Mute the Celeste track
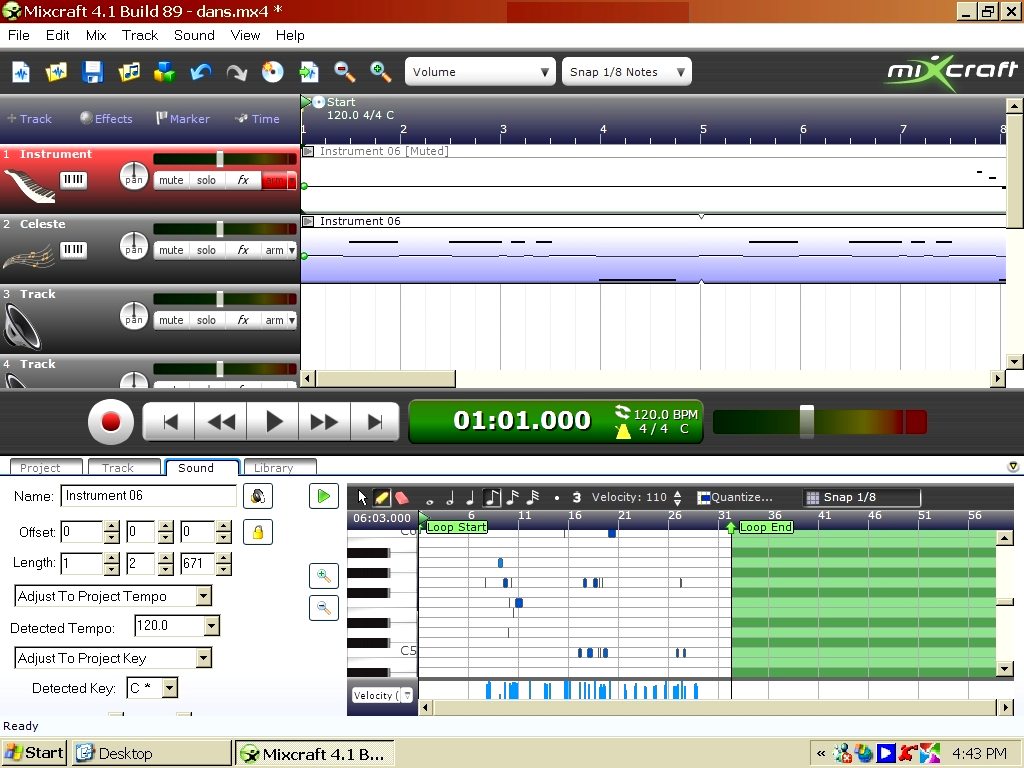This screenshot has width=1024, height=768. point(171,250)
